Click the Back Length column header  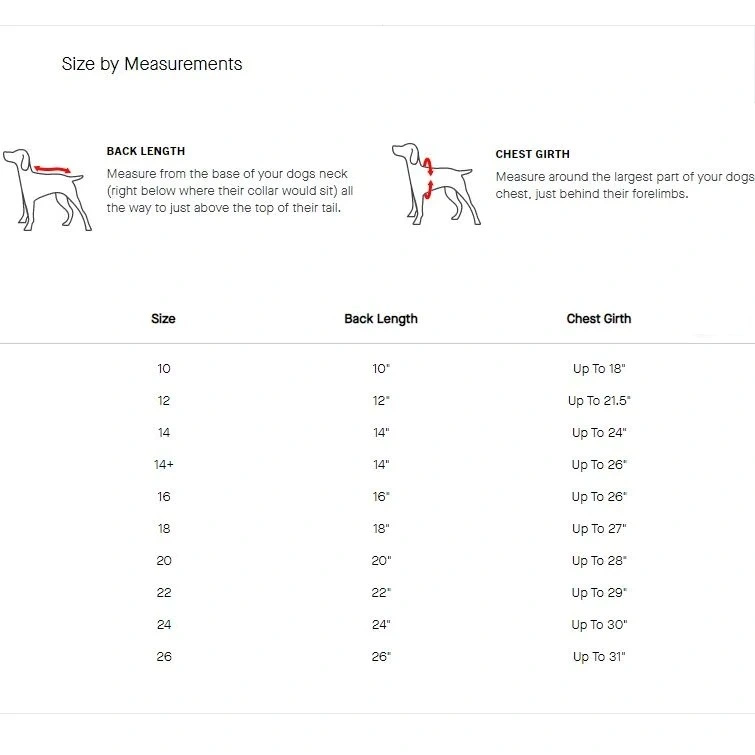click(381, 319)
